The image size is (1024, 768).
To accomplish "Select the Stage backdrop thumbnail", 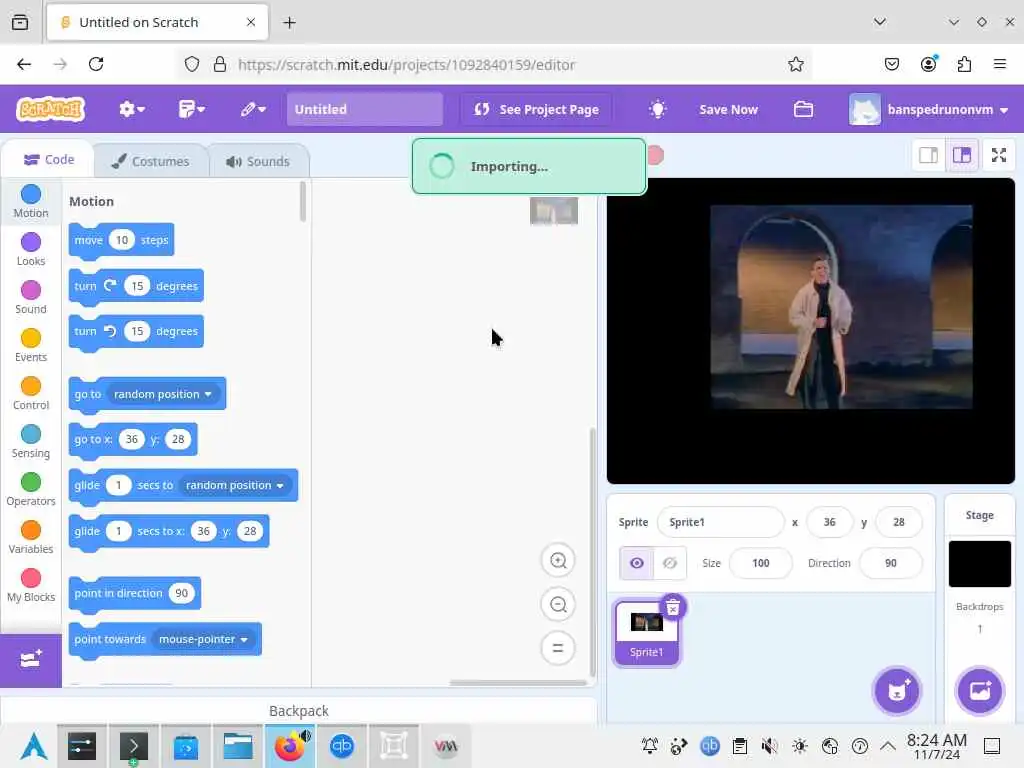I will (x=980, y=564).
